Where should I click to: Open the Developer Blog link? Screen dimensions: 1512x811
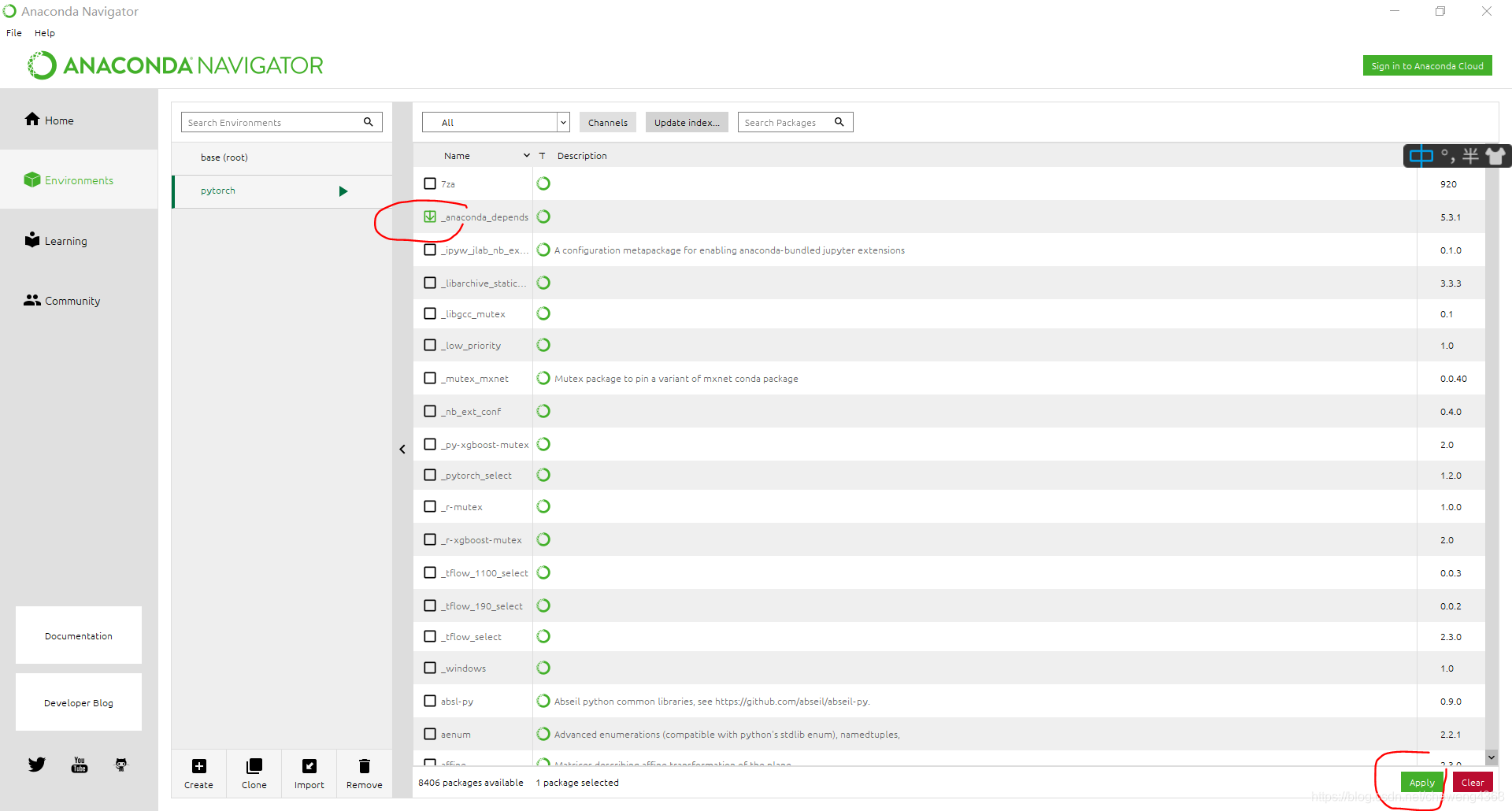pos(79,702)
